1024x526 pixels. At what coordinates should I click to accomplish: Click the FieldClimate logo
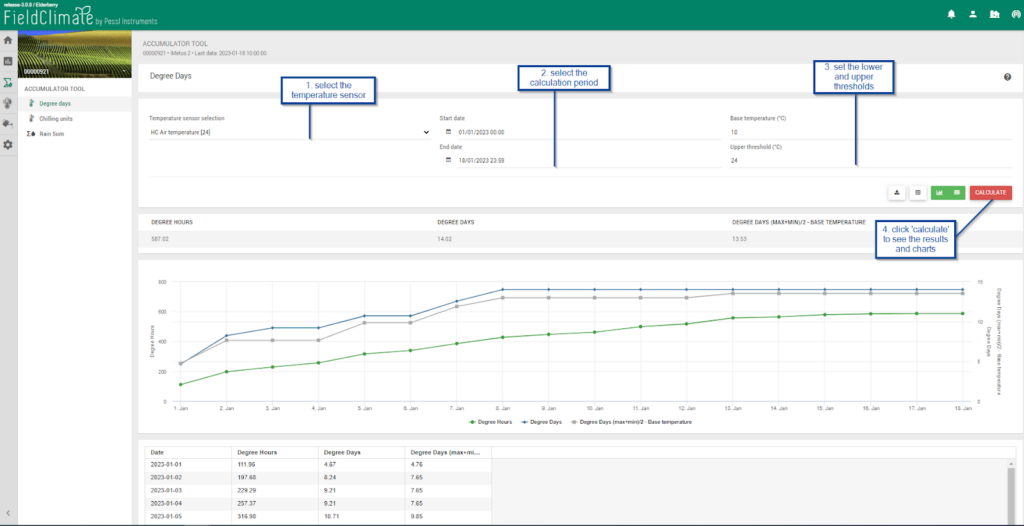pyautogui.click(x=81, y=16)
